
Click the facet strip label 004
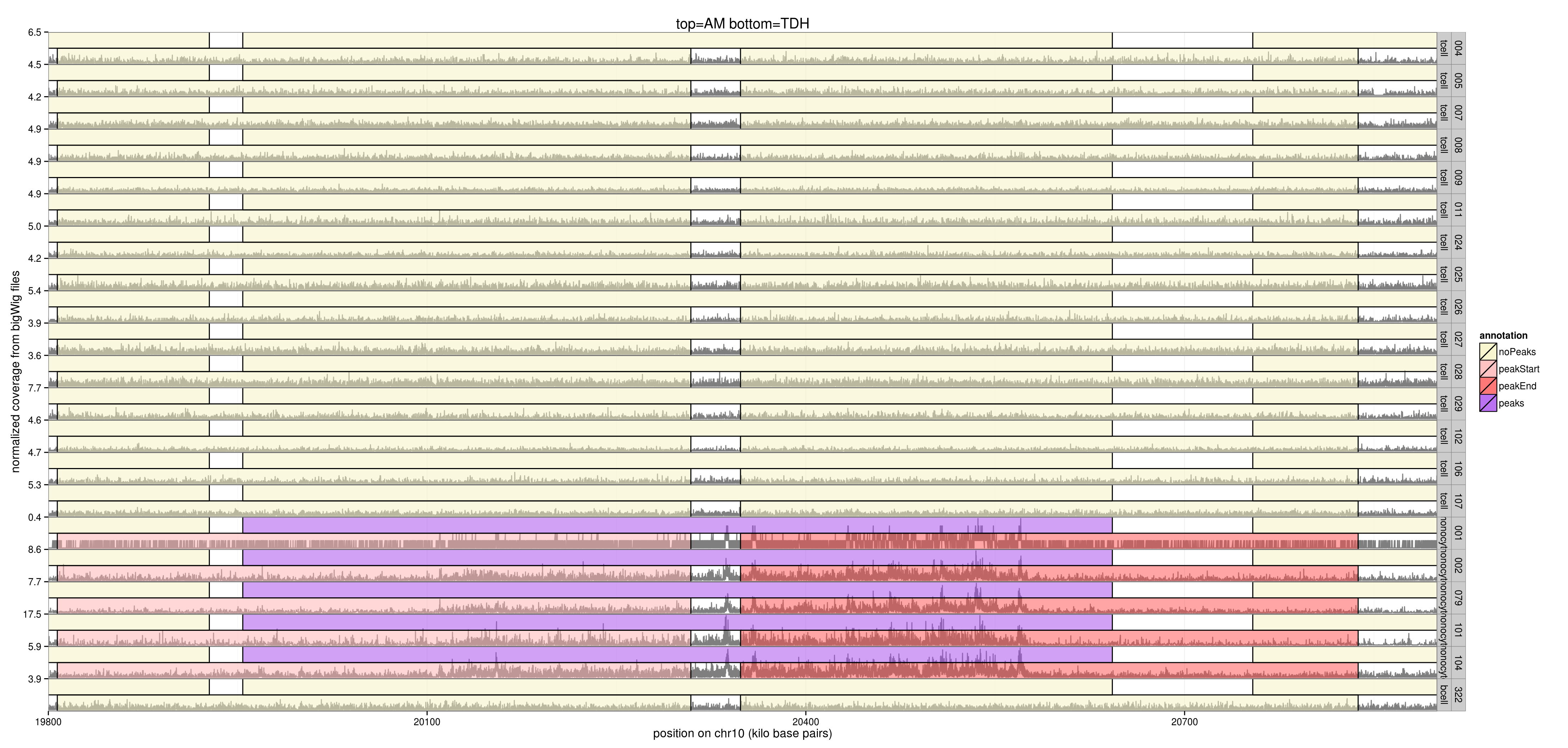[1458, 48]
